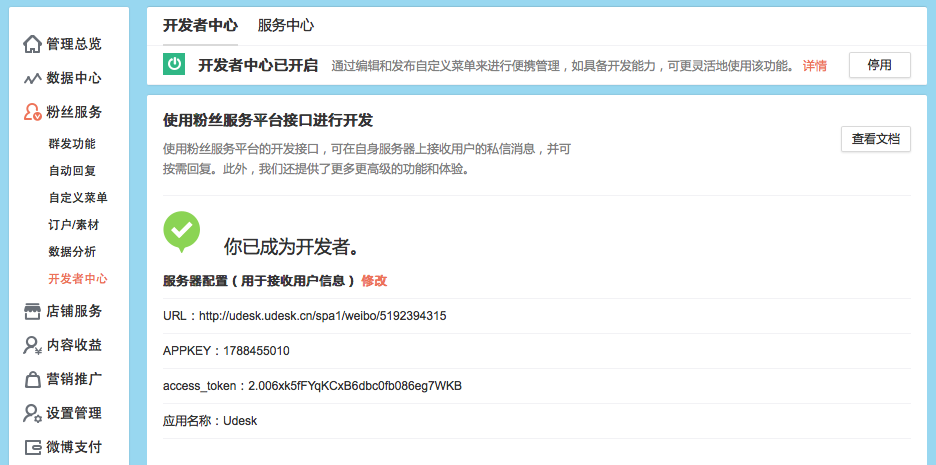Image resolution: width=936 pixels, height=465 pixels.
Task: Toggle the green power icon for developer center
Action: click(175, 65)
